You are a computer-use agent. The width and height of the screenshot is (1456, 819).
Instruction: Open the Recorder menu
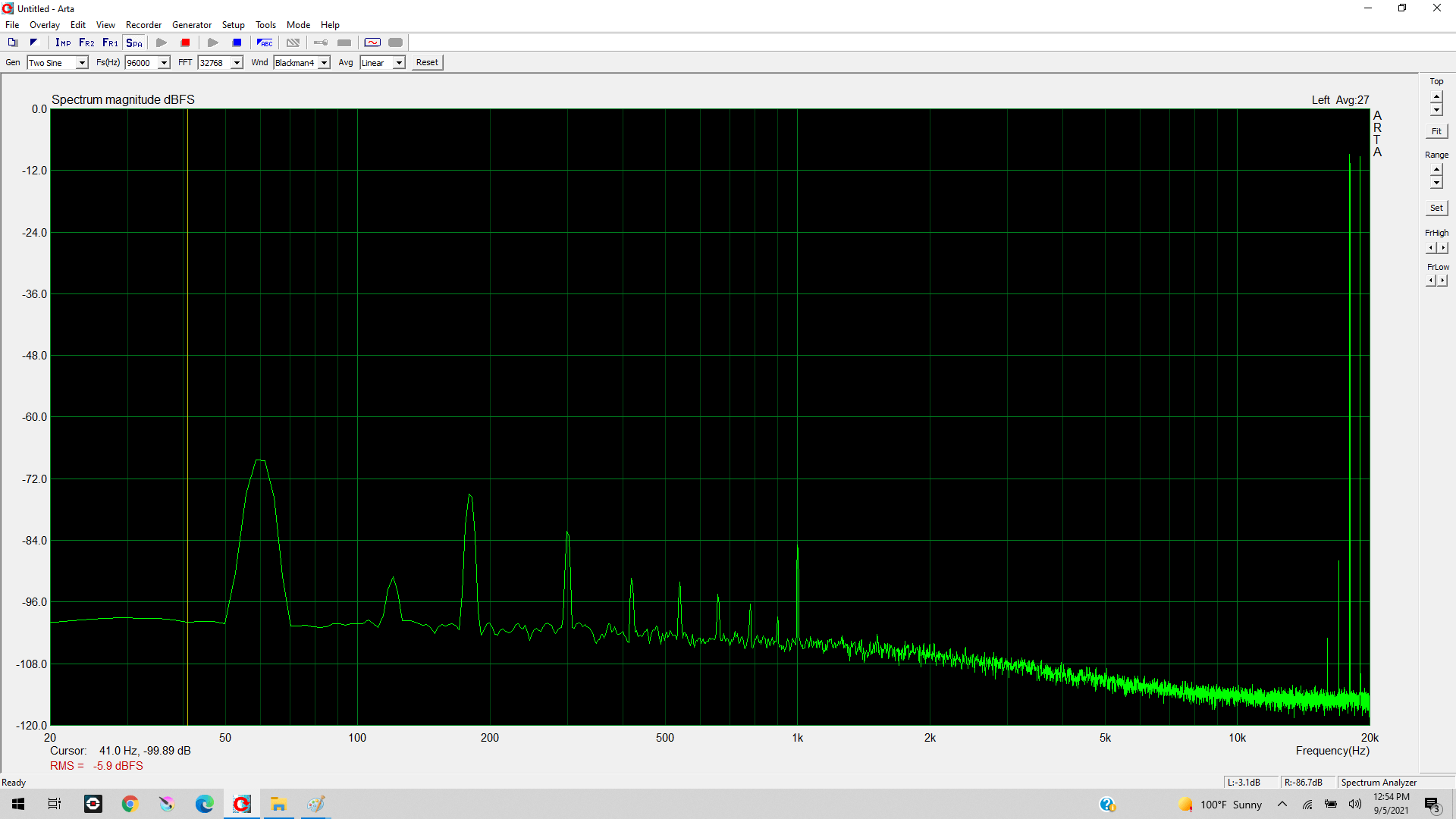point(143,25)
